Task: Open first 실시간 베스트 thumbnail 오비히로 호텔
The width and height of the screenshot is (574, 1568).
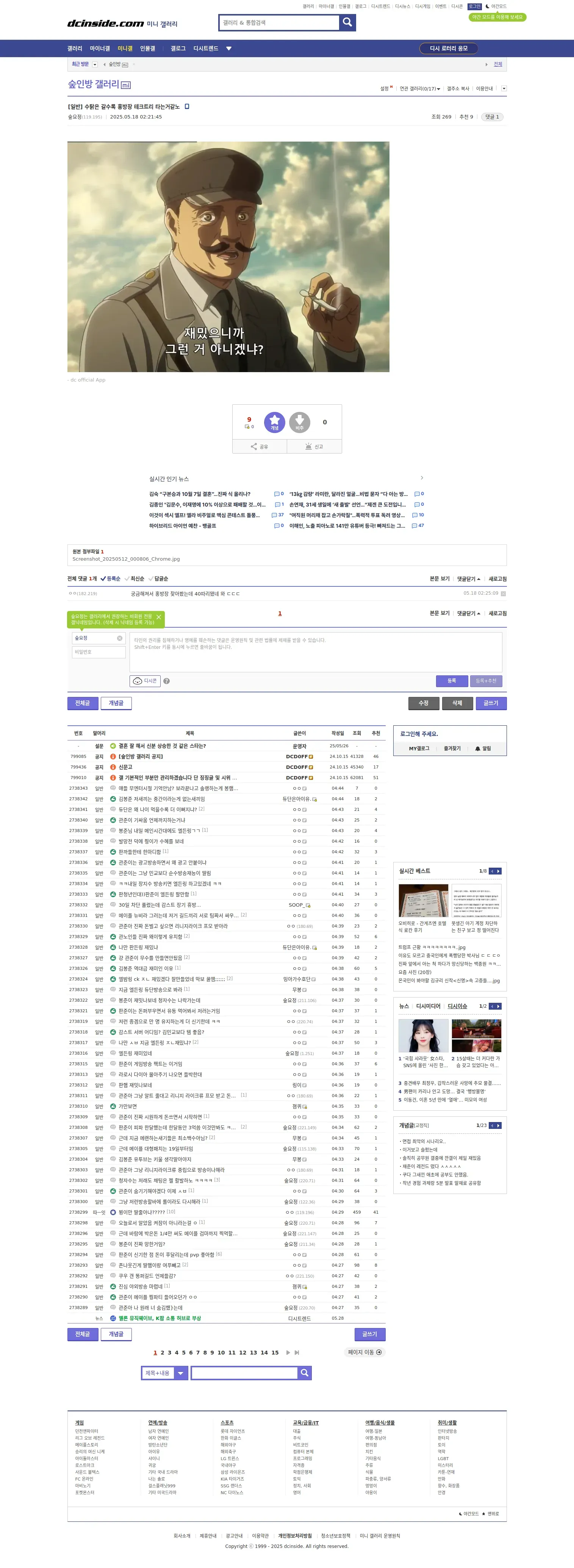Action: pyautogui.click(x=424, y=900)
